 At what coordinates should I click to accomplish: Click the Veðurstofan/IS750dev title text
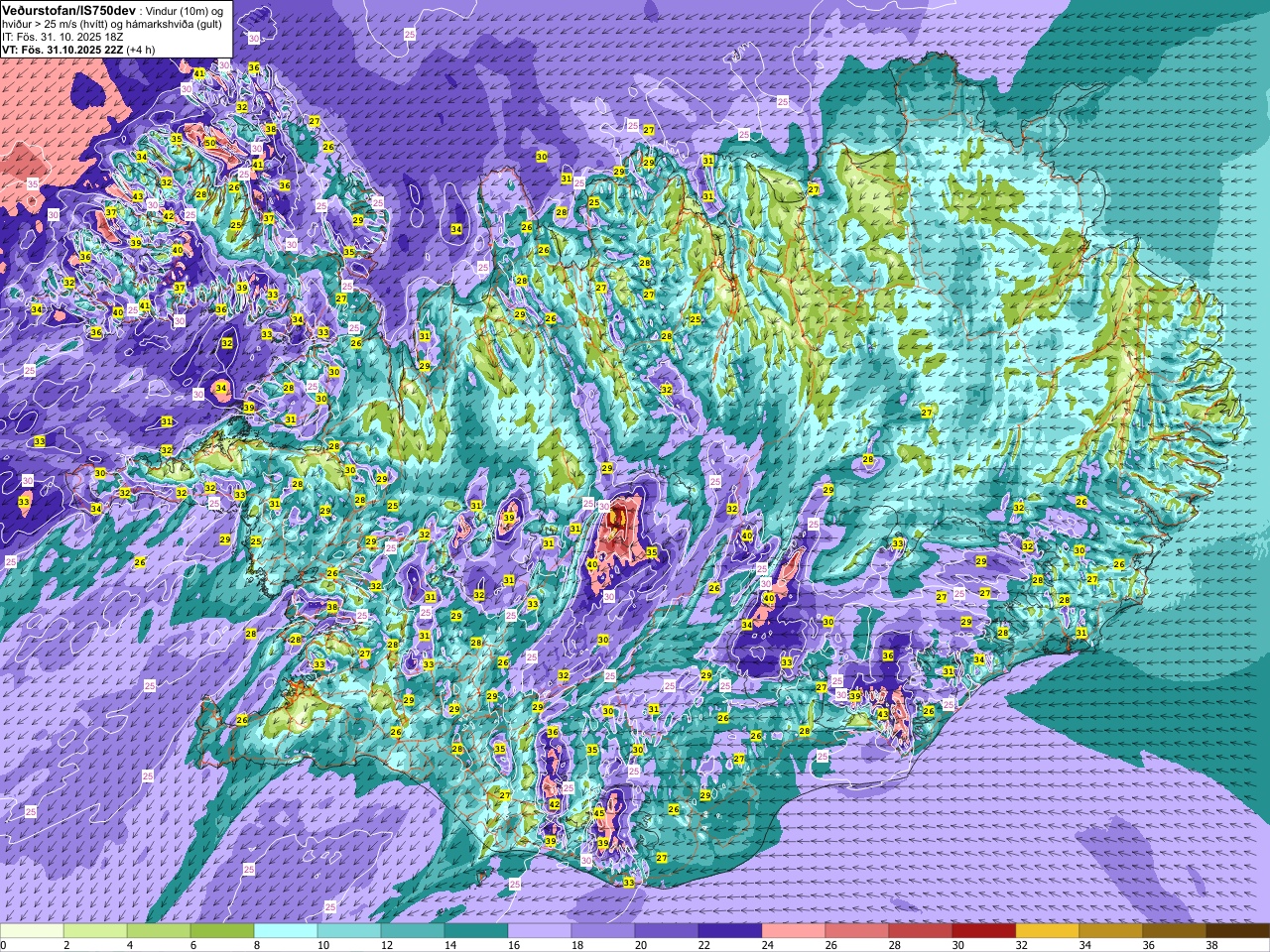[x=68, y=10]
